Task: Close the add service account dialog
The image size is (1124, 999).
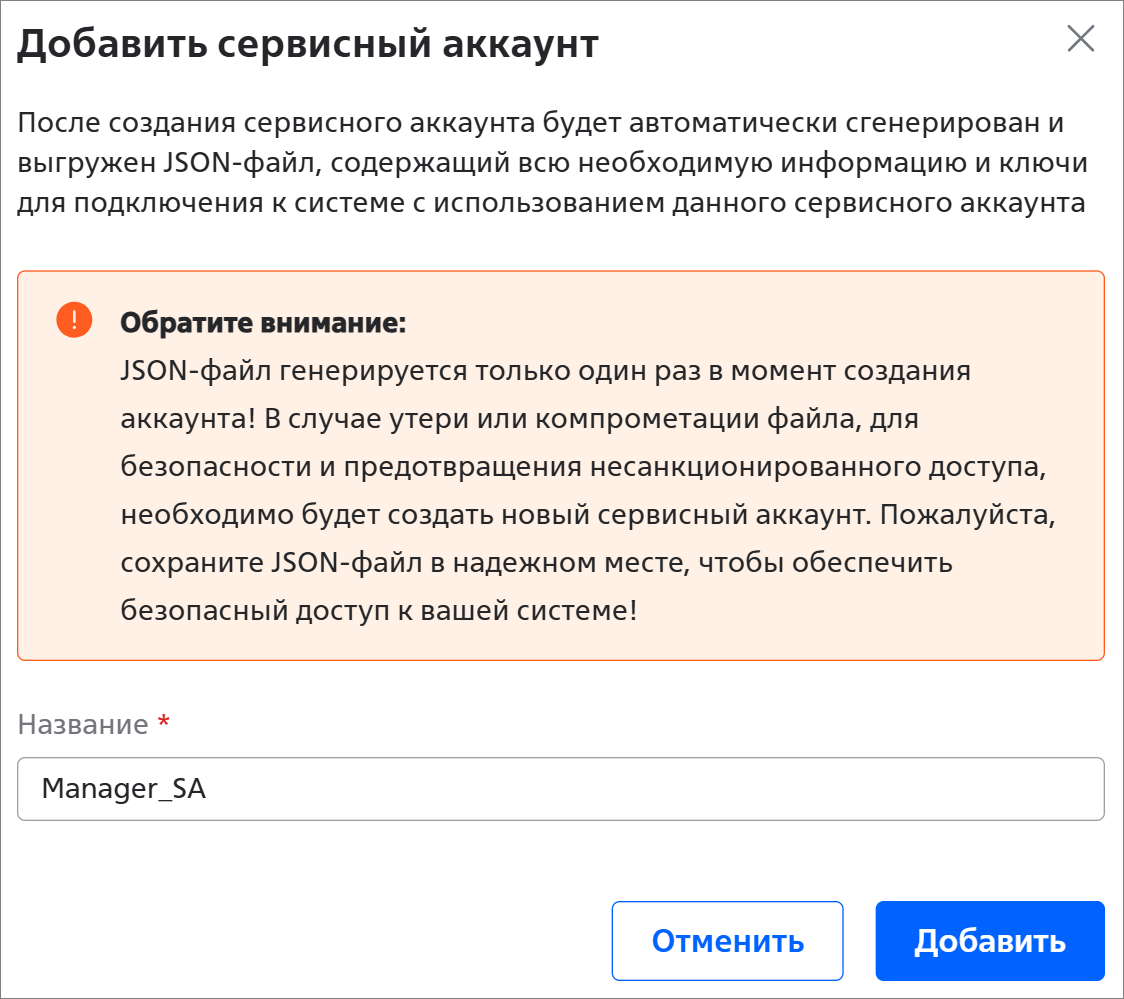Action: point(1080,39)
